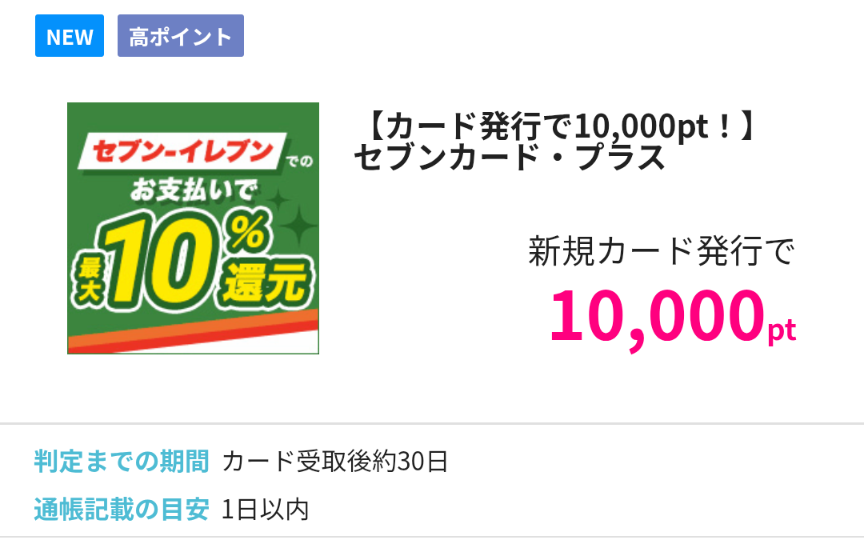864x552 pixels.
Task: Click the 高ポイント badge
Action: click(180, 37)
